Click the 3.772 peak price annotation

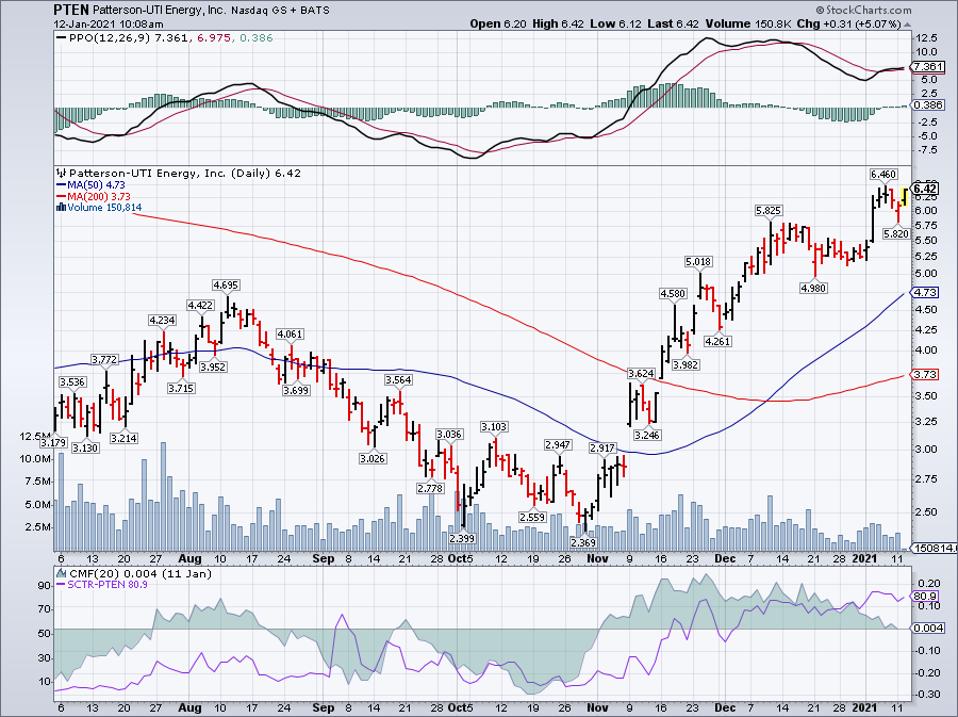click(x=104, y=360)
